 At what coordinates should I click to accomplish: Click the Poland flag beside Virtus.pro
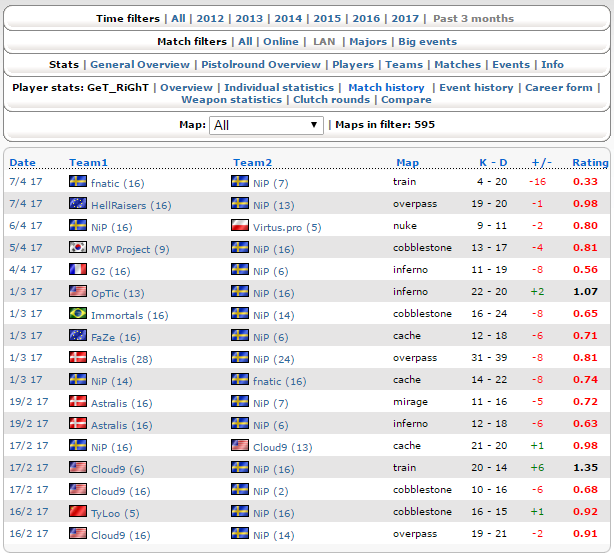240,225
